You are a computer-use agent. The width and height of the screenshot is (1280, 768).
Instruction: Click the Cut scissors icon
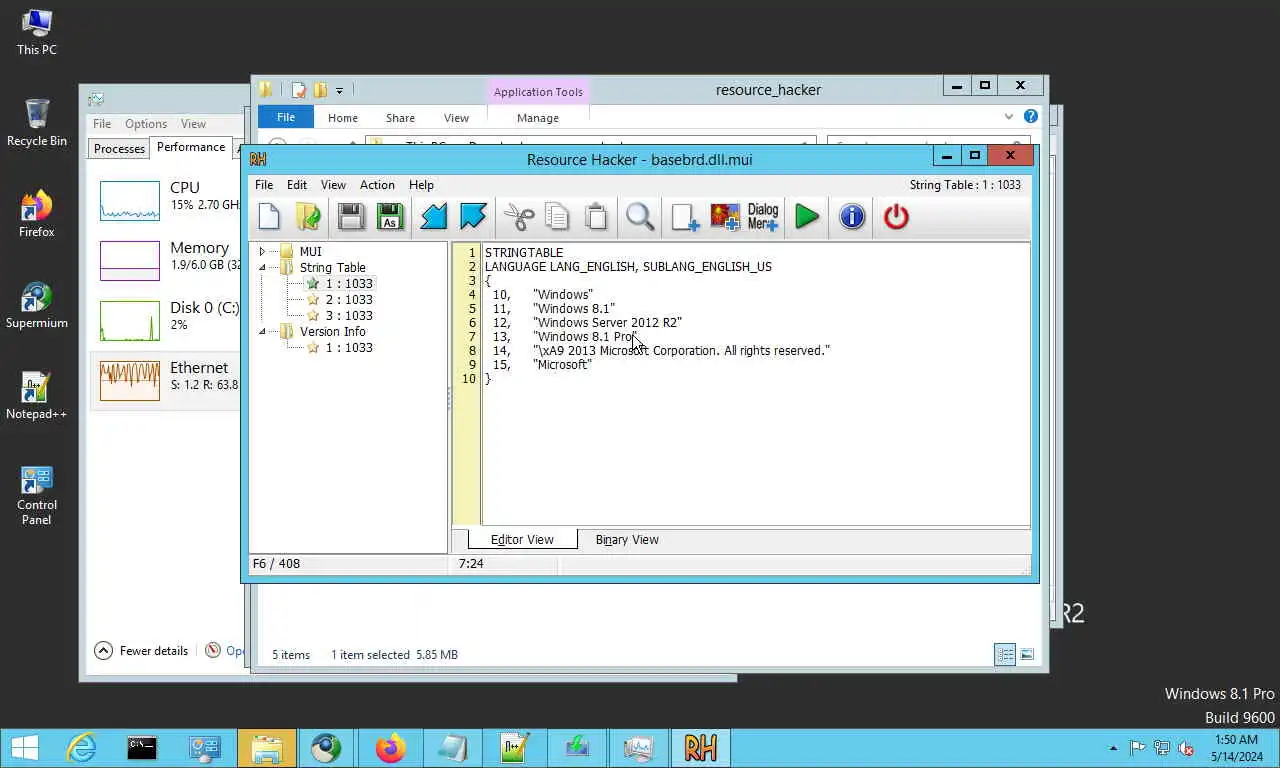coord(519,217)
